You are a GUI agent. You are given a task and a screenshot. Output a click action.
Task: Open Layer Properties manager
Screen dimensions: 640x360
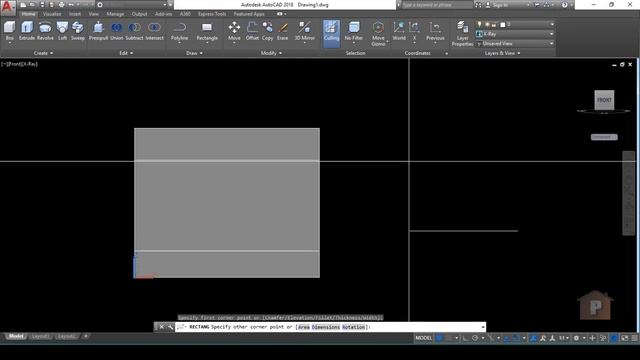pyautogui.click(x=462, y=33)
